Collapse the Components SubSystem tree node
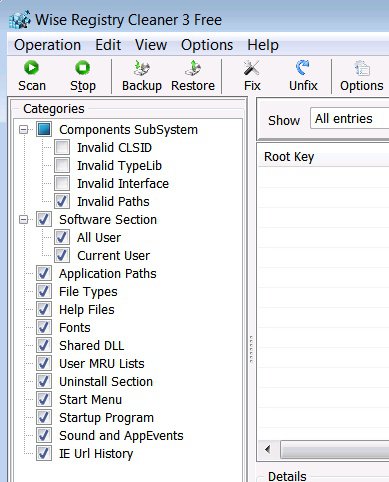389x482 pixels. (x=24, y=129)
